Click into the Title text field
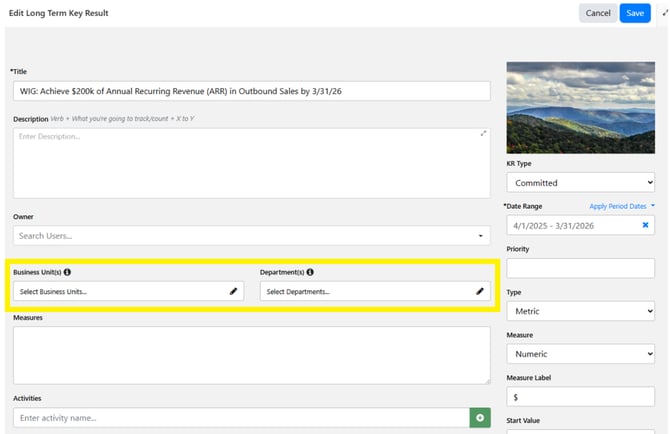The height and width of the screenshot is (434, 670). 252,91
